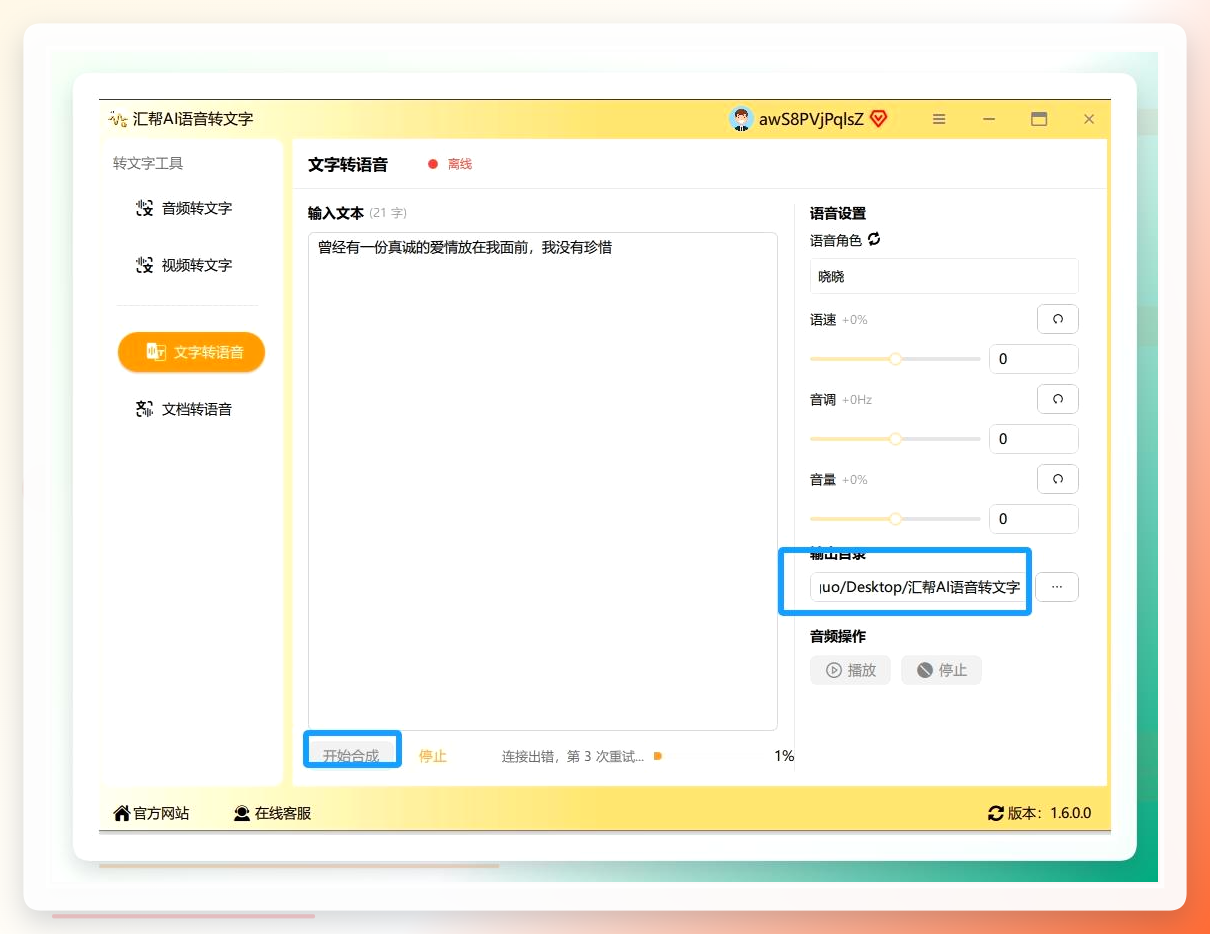The image size is (1210, 934).
Task: Click the user avatar icon
Action: coord(741,119)
